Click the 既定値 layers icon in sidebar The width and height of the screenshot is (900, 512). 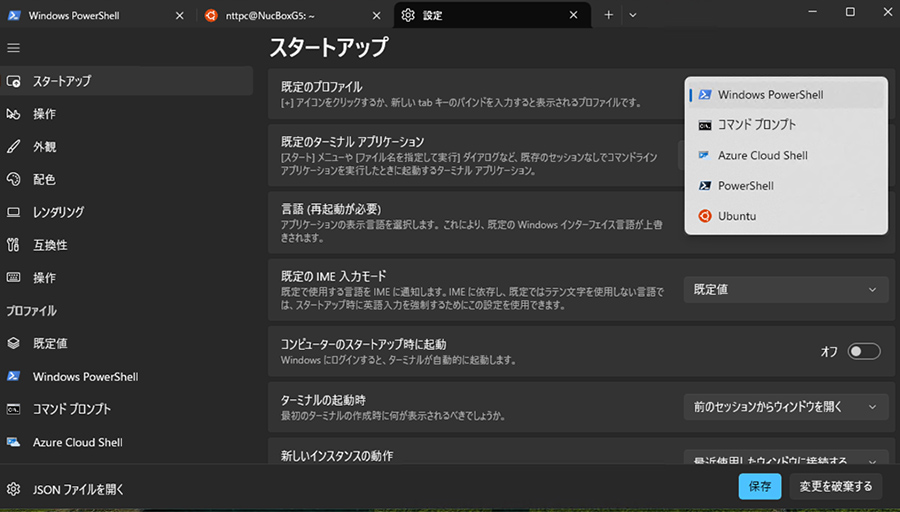(14, 343)
